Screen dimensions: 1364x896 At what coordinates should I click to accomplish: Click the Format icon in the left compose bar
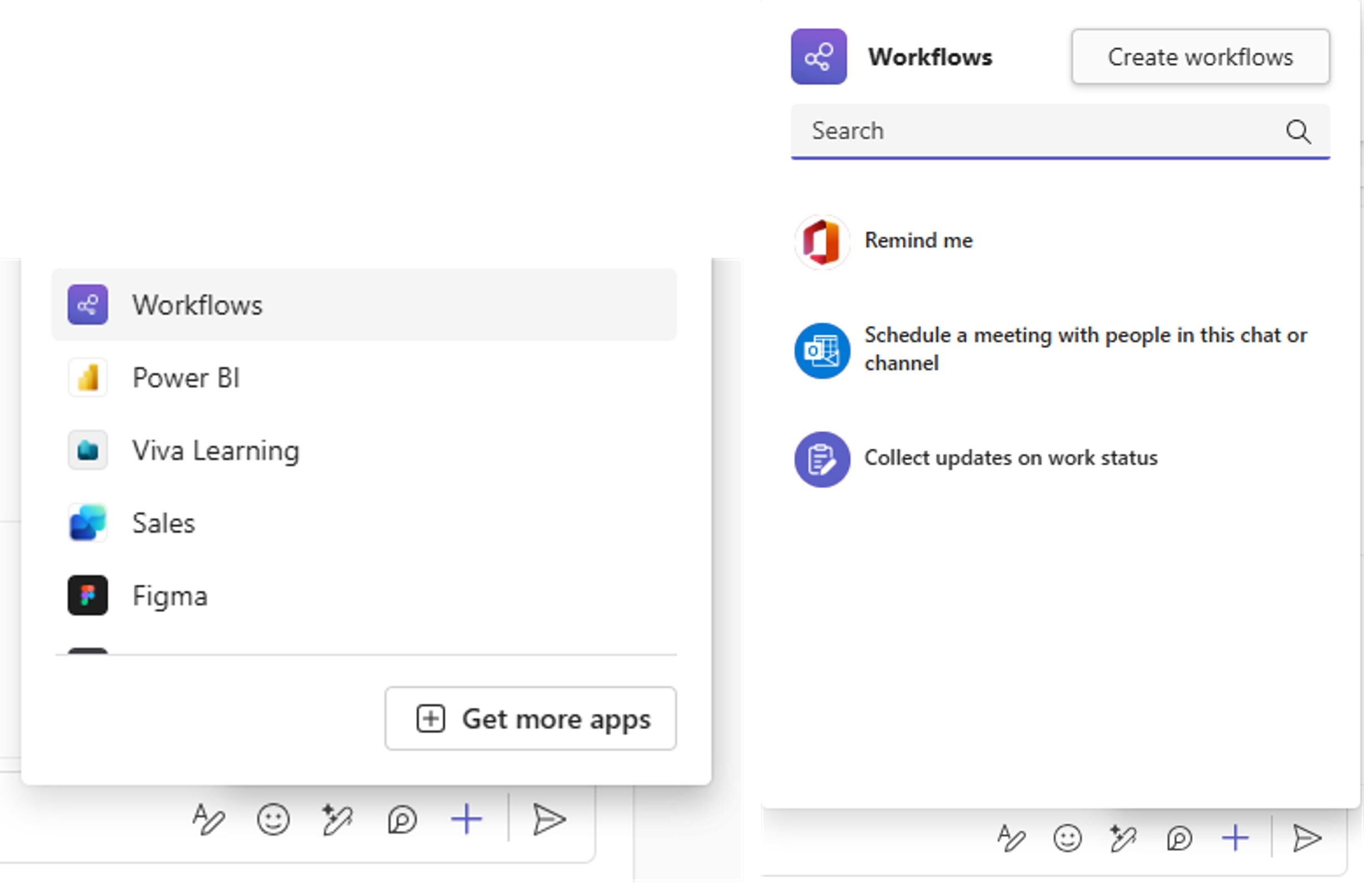pos(208,819)
